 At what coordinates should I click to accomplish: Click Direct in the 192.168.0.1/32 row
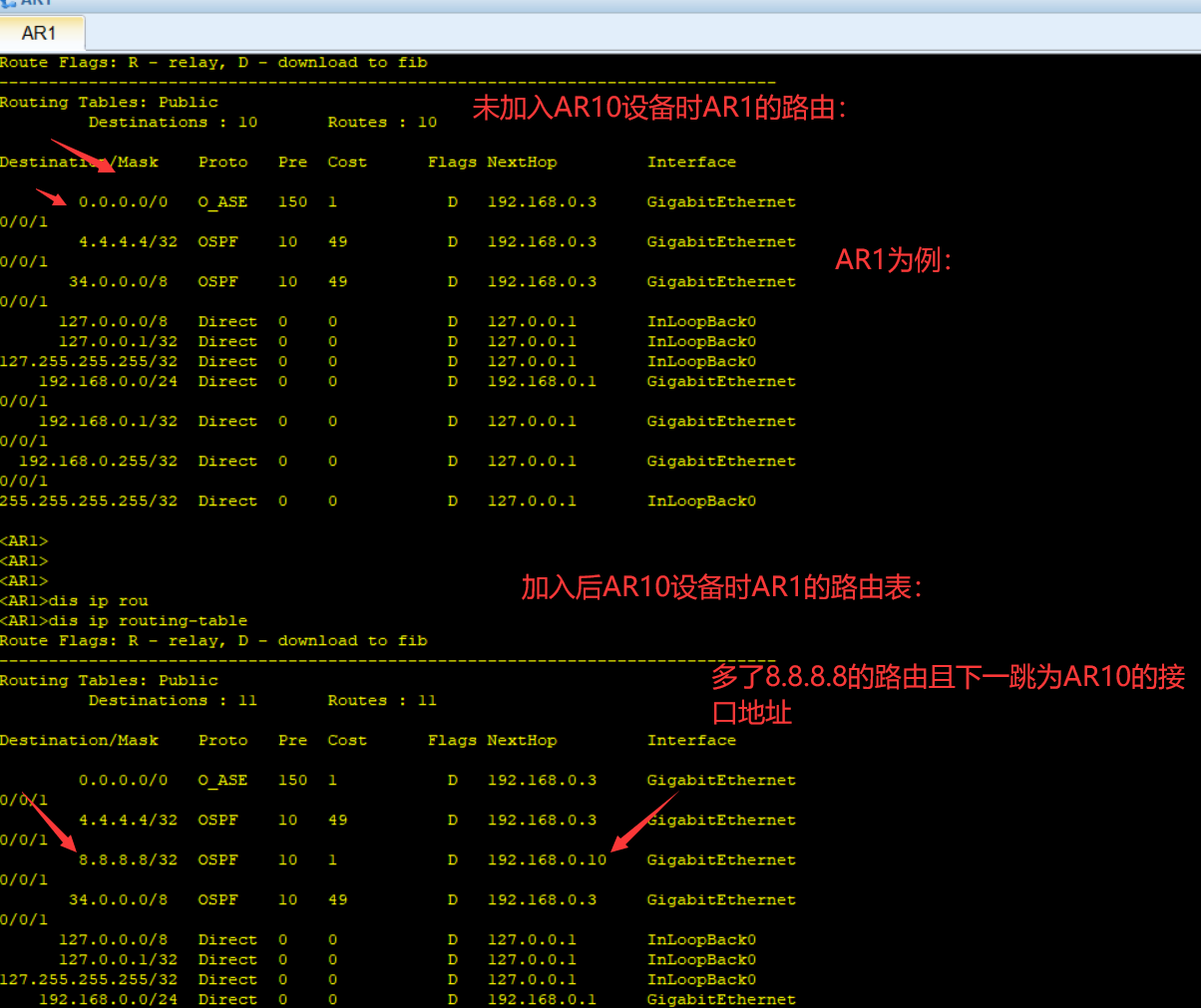[x=227, y=421]
